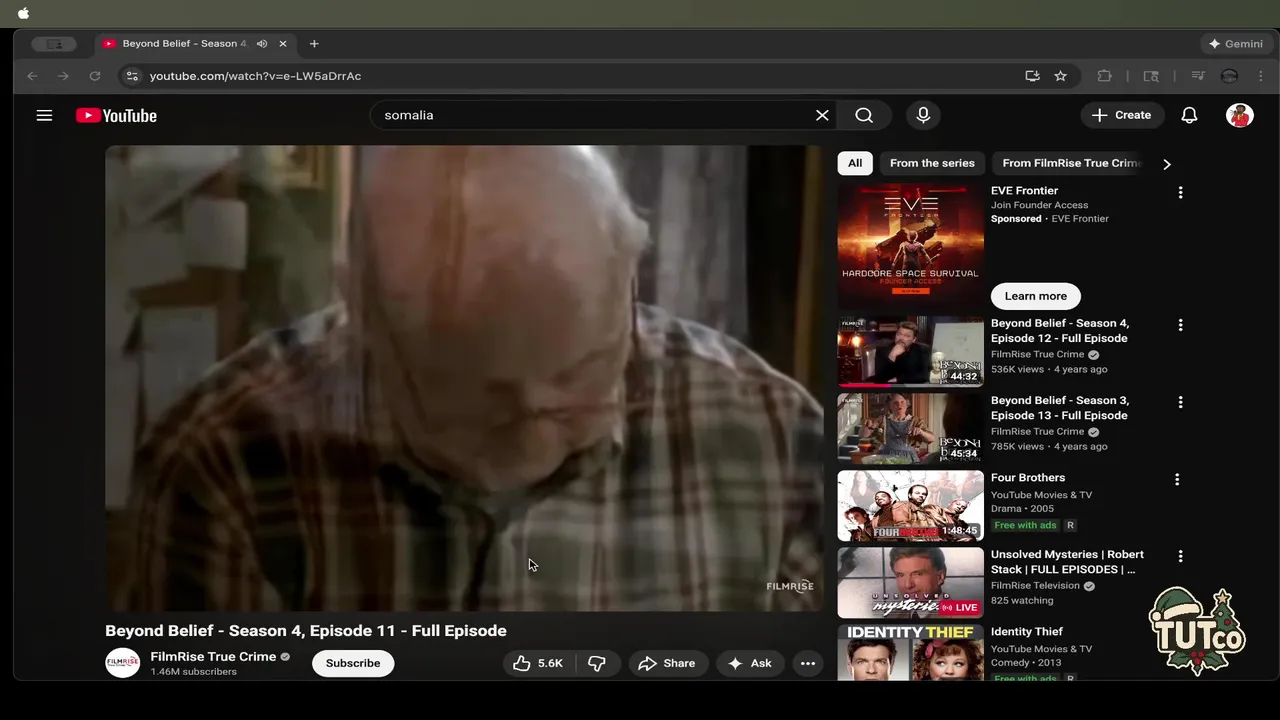Viewport: 1280px width, 720px height.
Task: Select the All filter chip
Action: point(855,163)
